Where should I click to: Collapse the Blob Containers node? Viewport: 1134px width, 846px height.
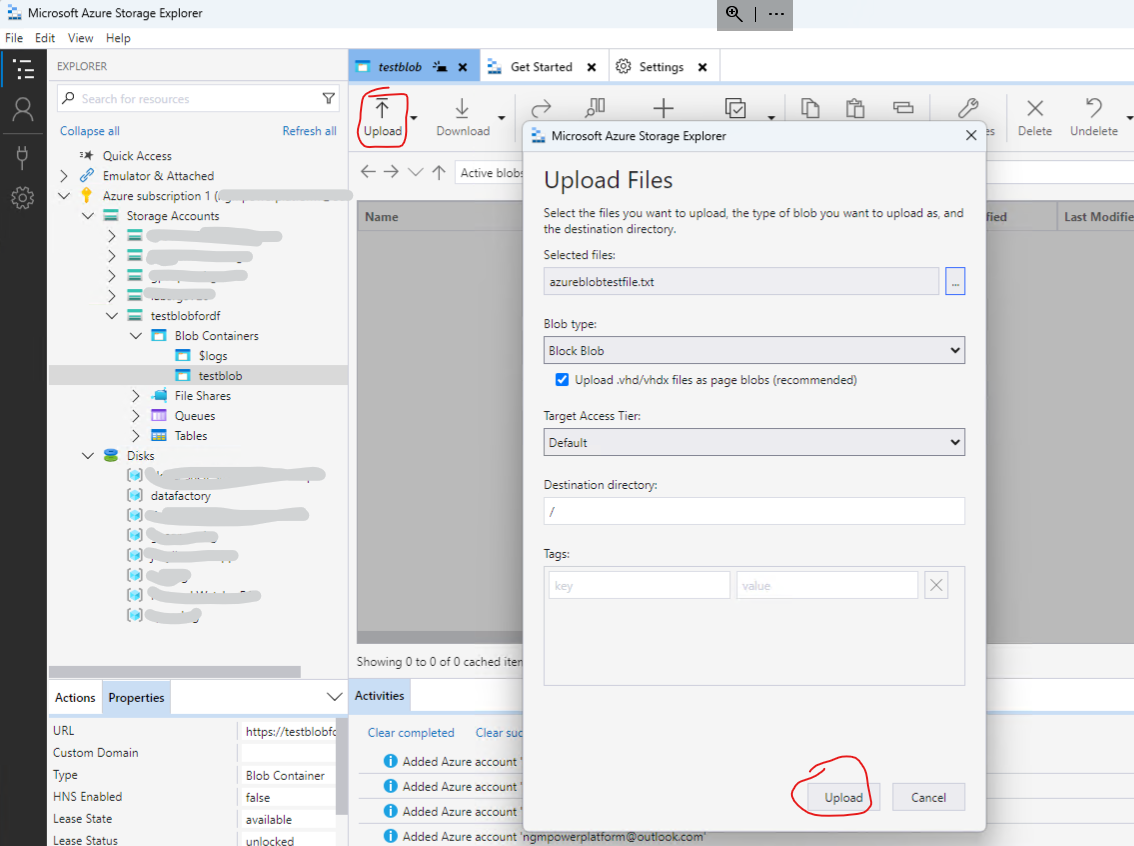click(x=135, y=336)
